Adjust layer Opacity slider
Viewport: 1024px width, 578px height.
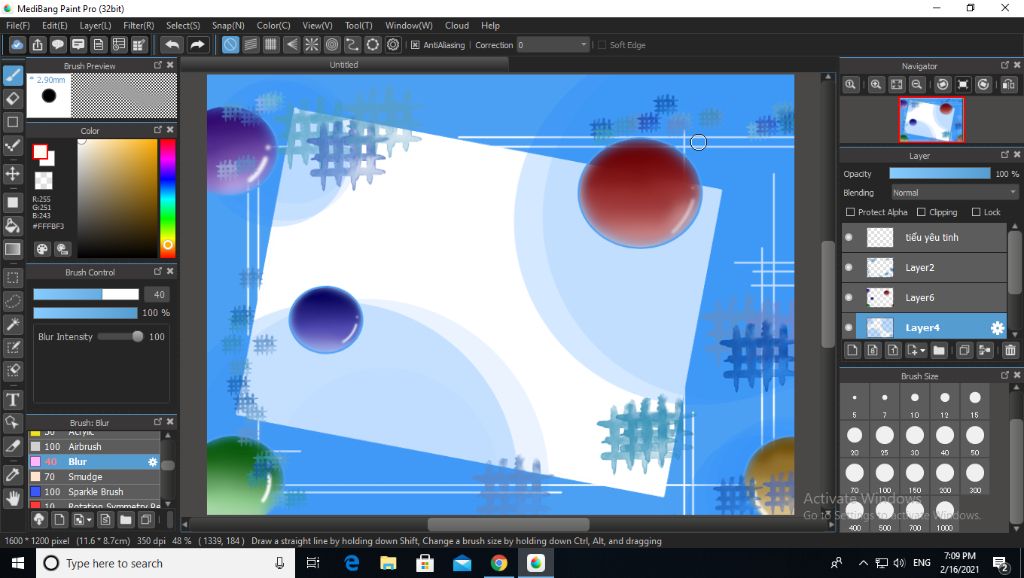(x=940, y=173)
